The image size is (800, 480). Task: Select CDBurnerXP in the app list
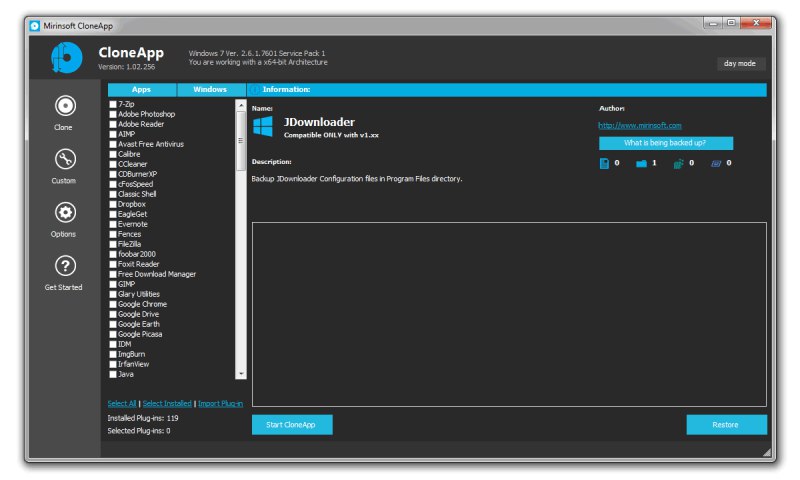click(138, 174)
